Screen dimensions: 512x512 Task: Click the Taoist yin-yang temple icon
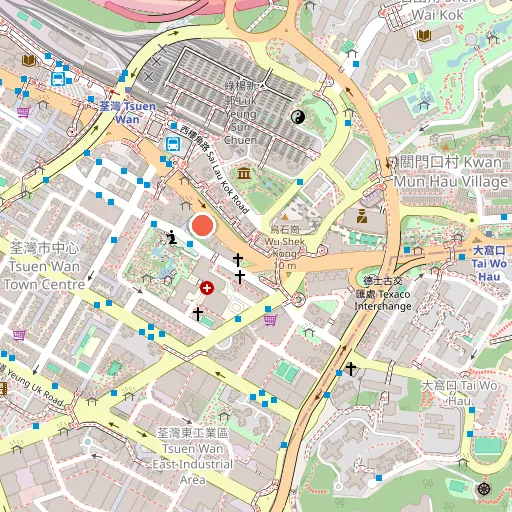tap(298, 117)
